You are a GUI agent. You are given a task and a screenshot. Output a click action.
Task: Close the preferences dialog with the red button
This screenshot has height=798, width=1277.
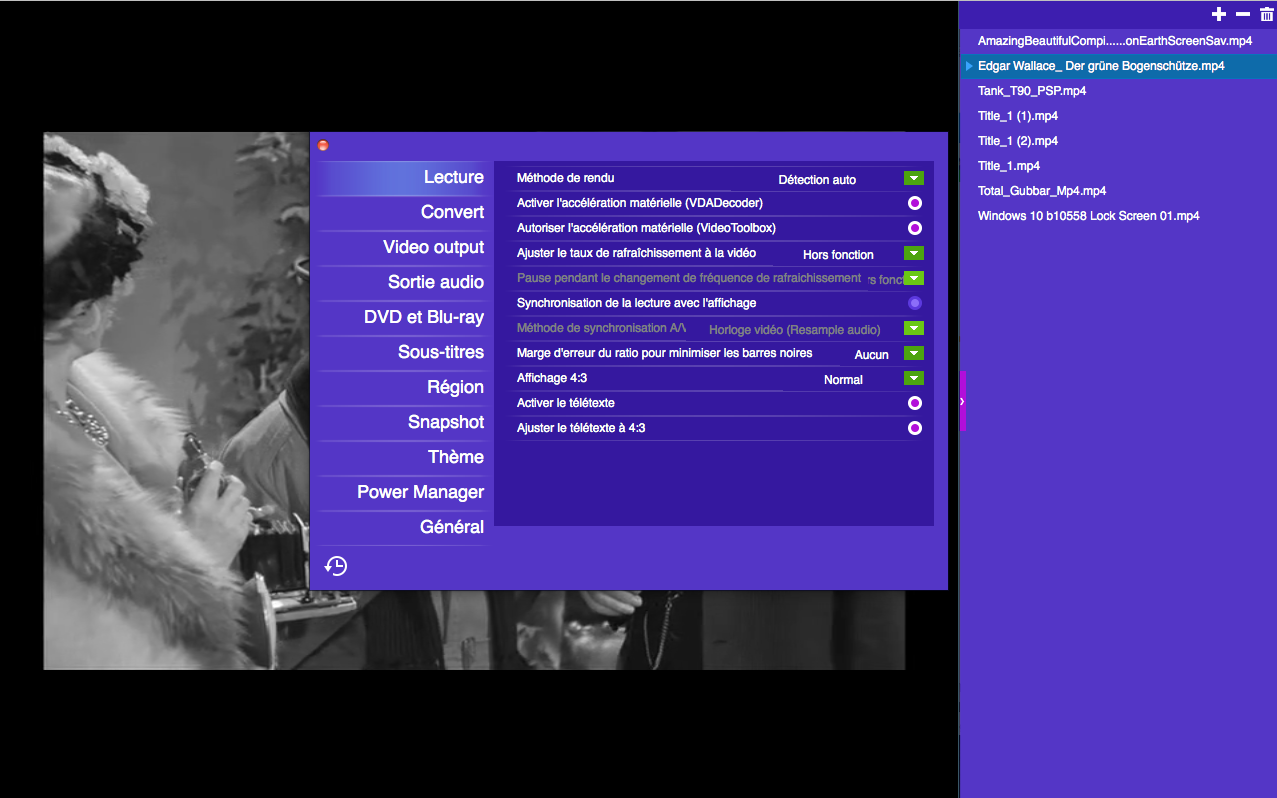[323, 146]
